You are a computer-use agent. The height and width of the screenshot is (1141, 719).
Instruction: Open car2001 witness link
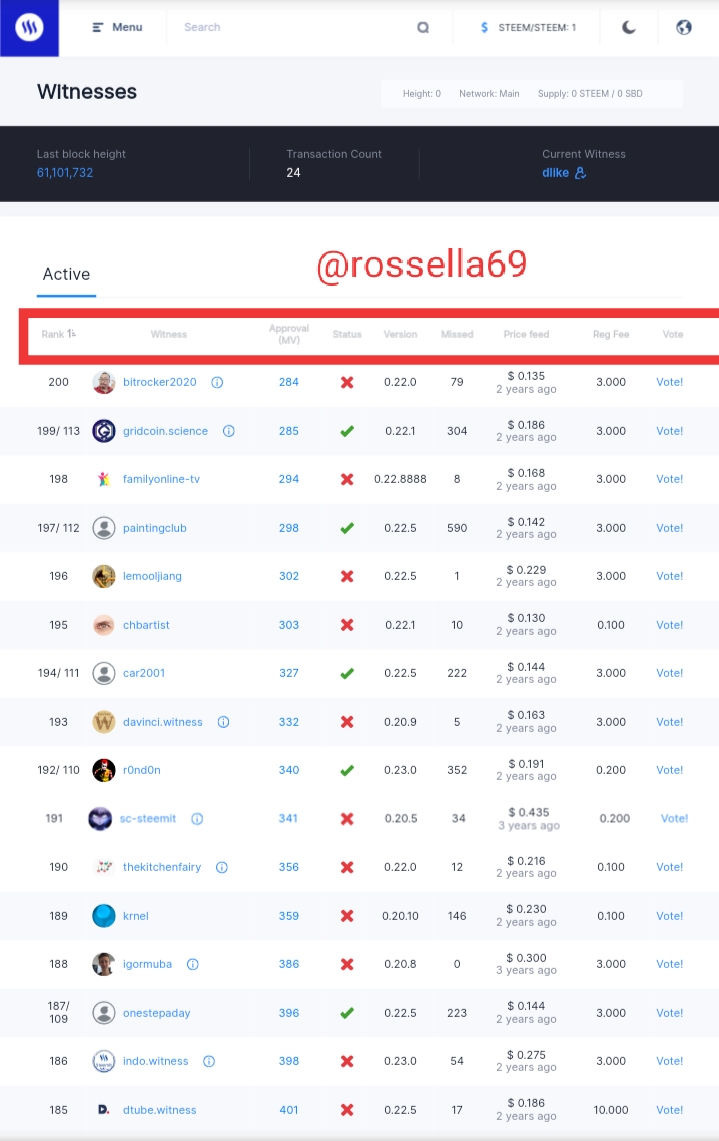(143, 673)
